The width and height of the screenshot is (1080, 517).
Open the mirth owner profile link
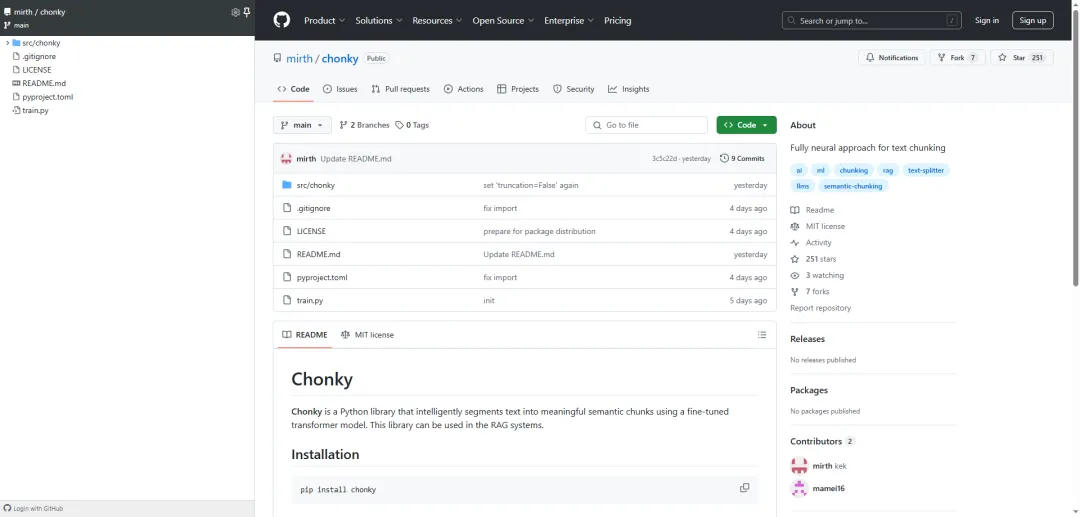coord(299,59)
